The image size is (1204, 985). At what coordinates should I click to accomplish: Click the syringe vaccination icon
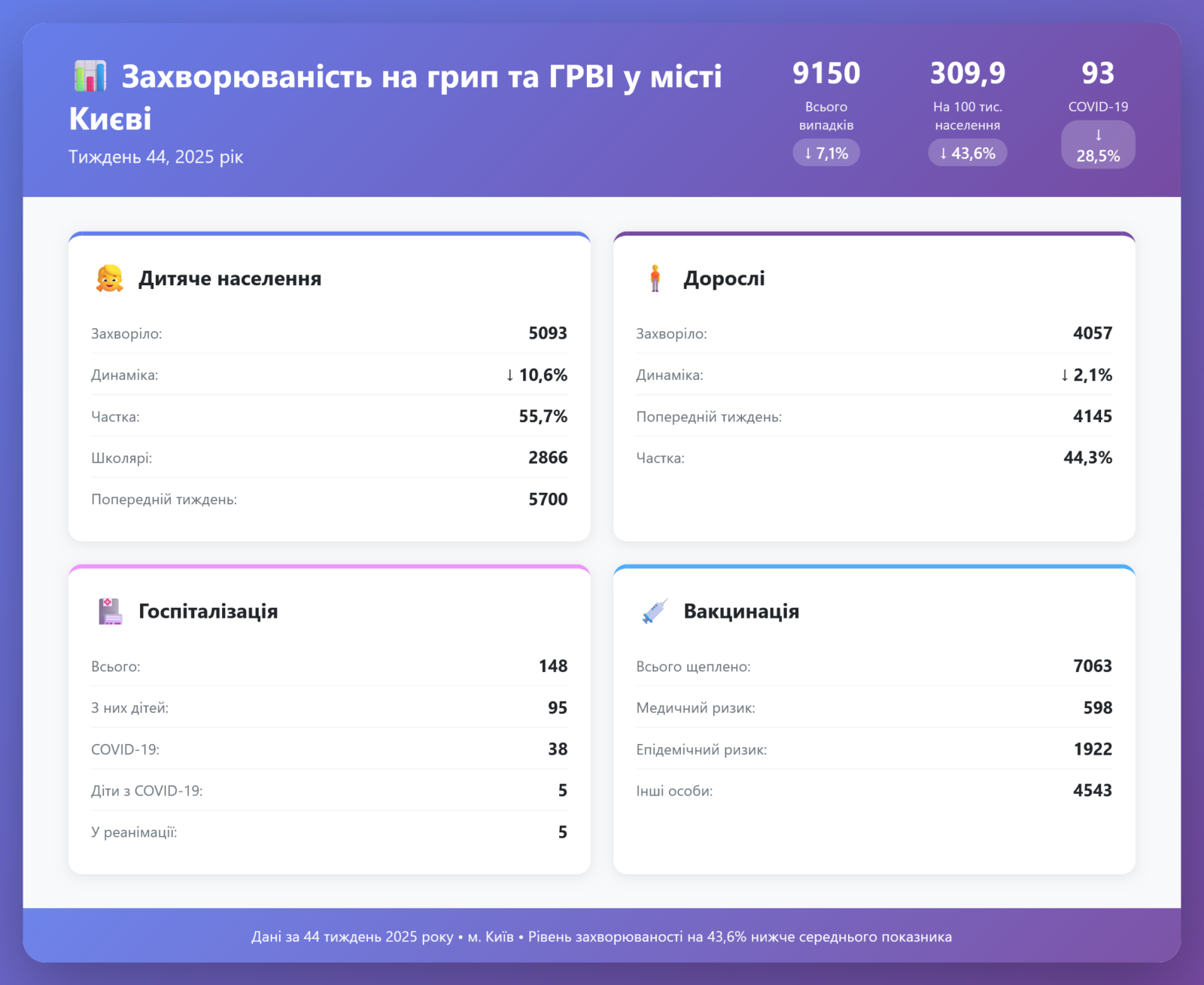[x=654, y=611]
